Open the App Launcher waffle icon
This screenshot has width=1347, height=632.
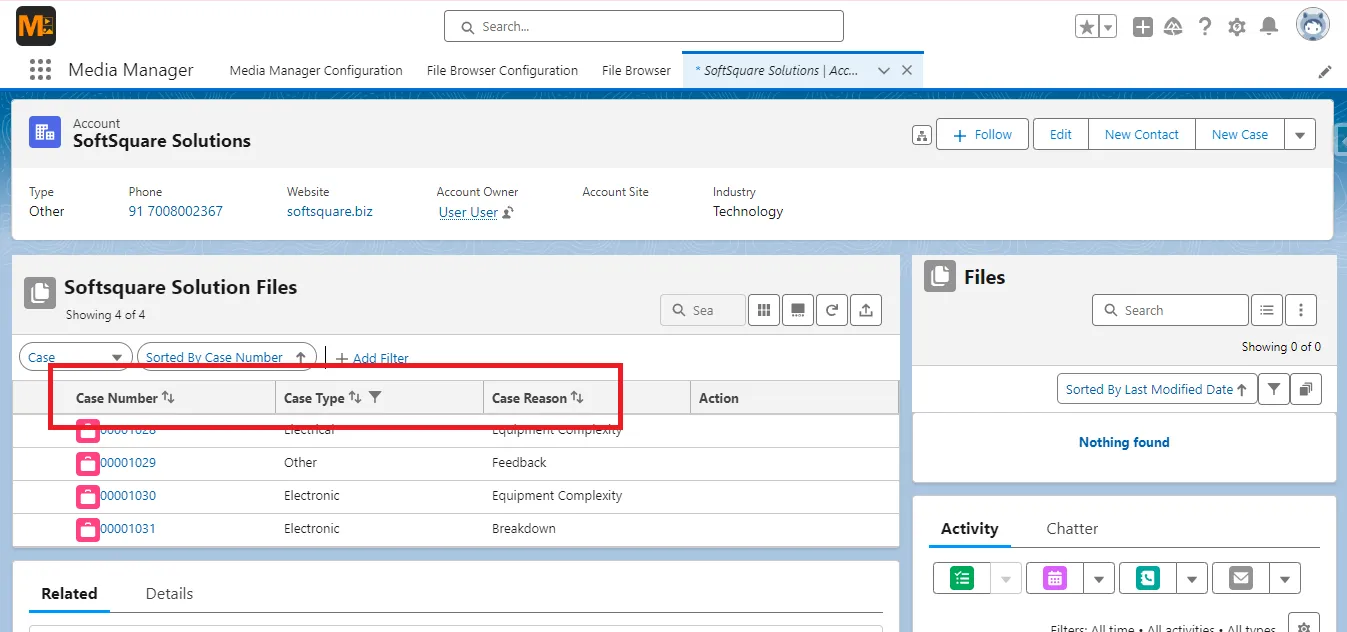(40, 69)
